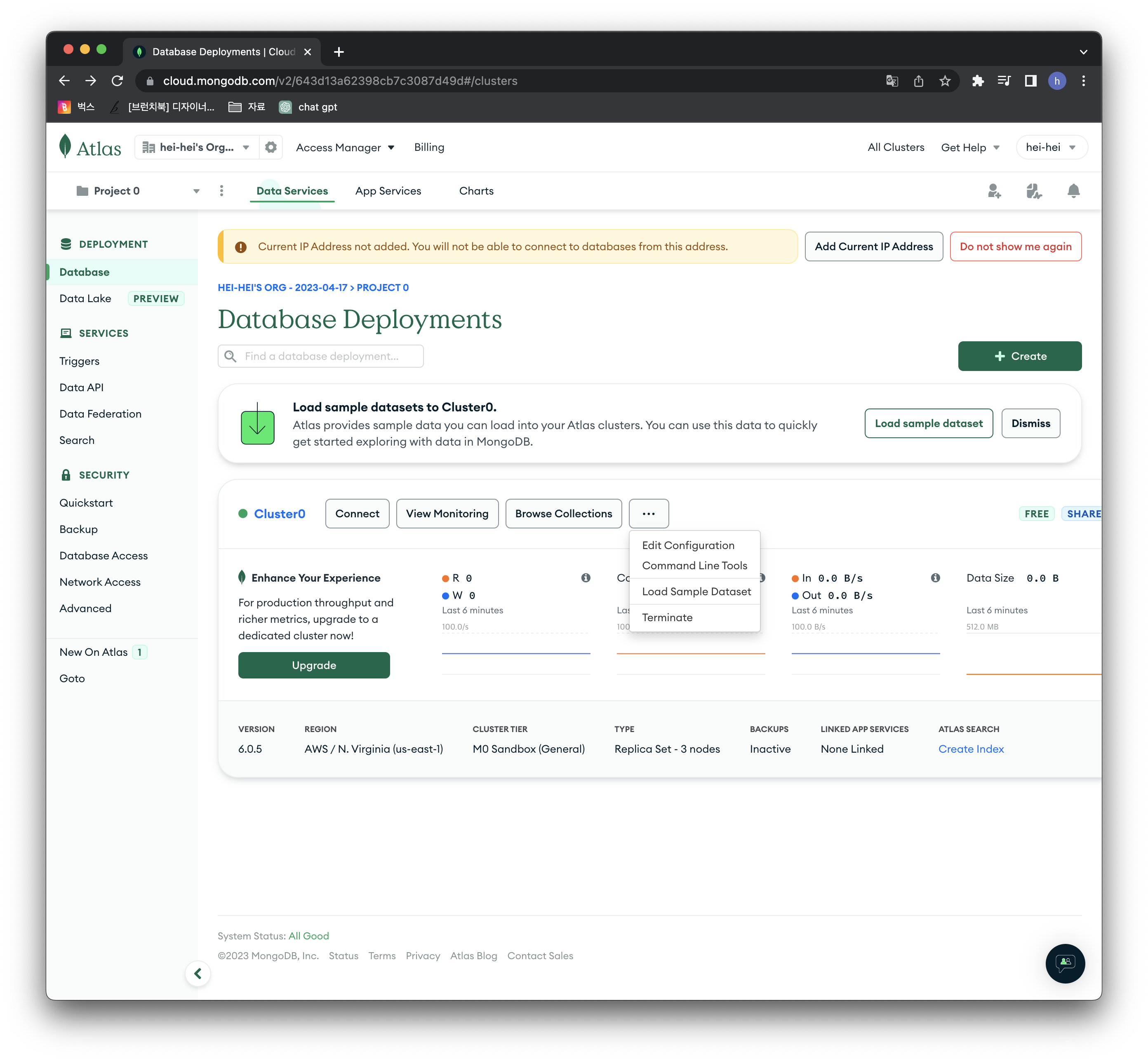This screenshot has height=1061, width=1148.
Task: Open the project options vertical dots menu
Action: click(x=222, y=190)
